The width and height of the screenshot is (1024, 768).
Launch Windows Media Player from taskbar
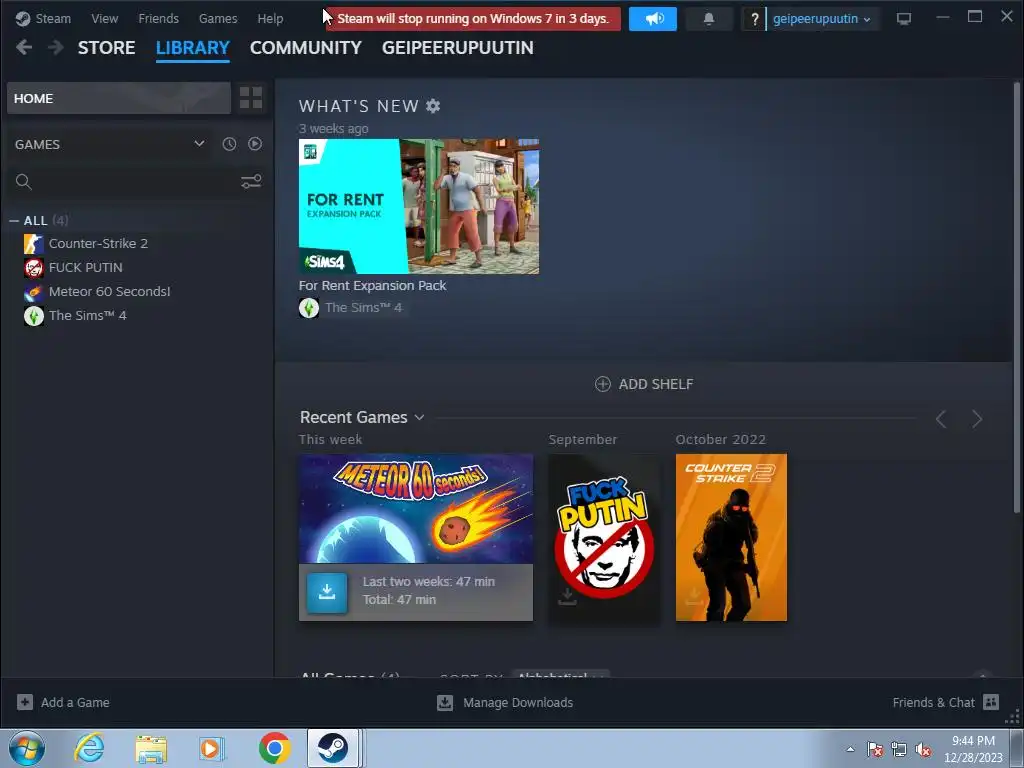(212, 748)
